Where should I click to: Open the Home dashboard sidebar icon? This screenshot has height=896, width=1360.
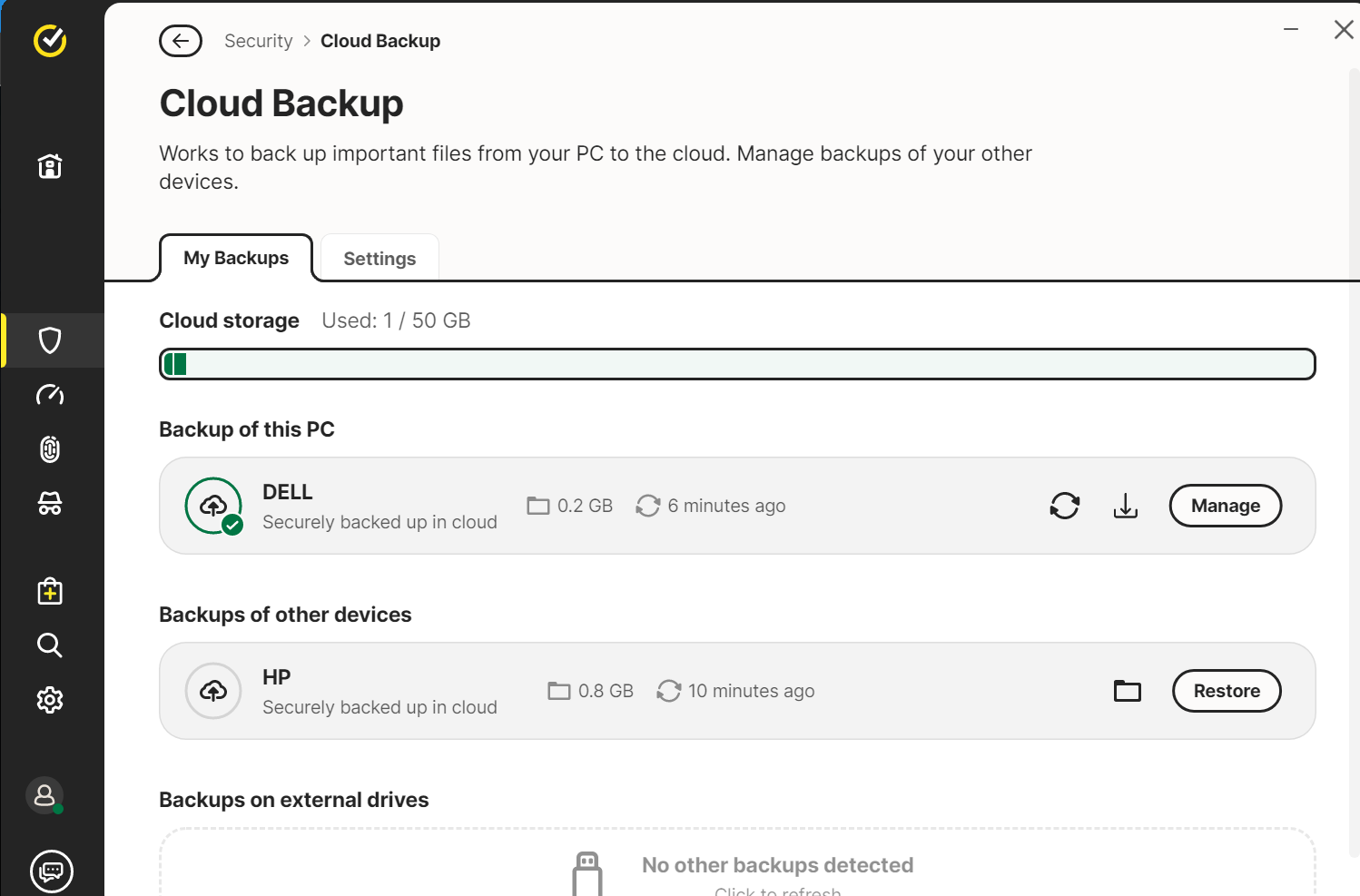click(50, 166)
